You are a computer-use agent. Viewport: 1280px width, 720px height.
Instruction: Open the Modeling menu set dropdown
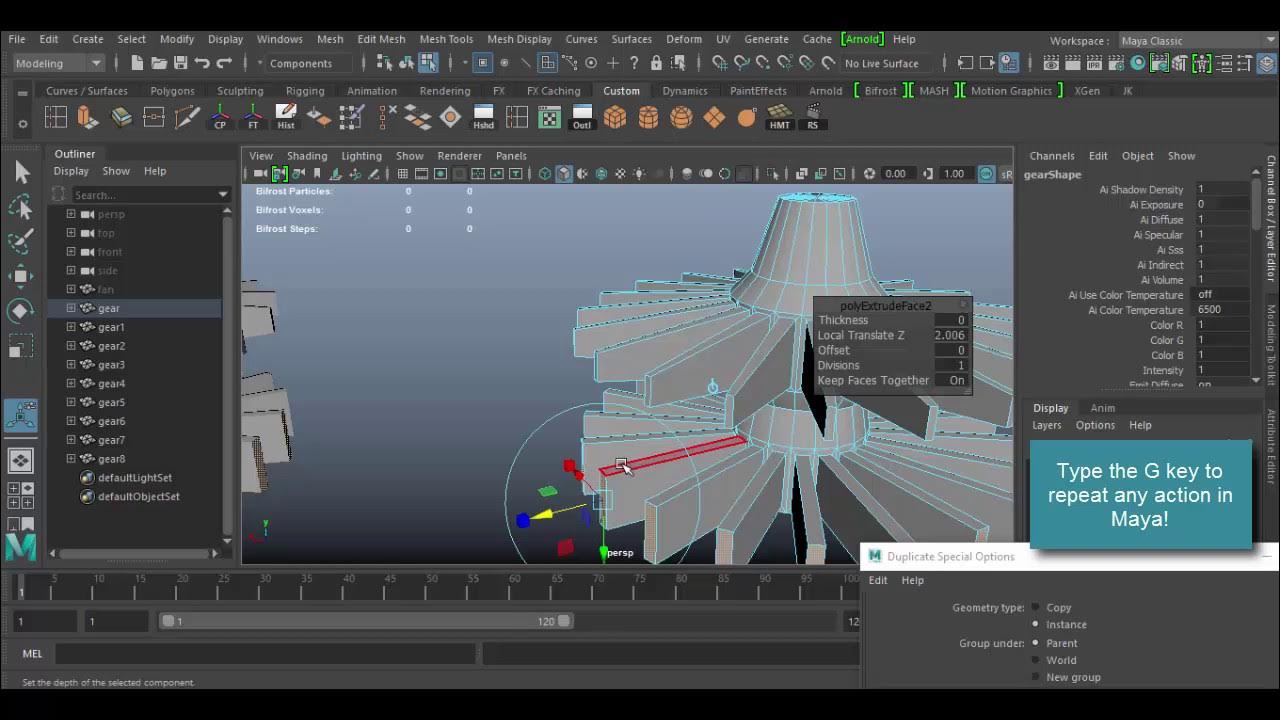[x=58, y=63]
